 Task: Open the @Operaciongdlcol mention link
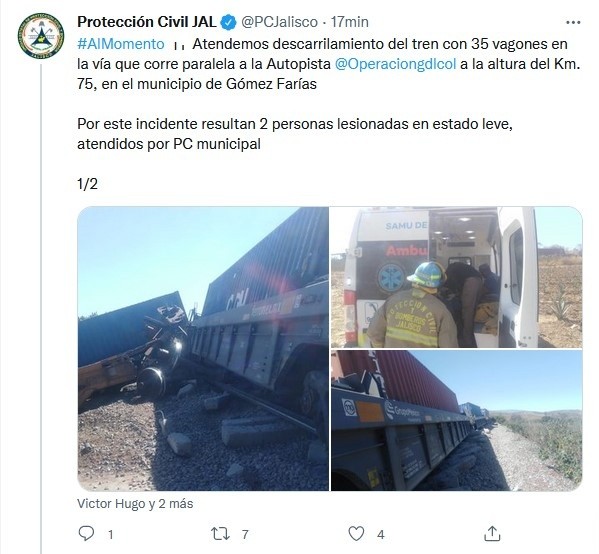tap(395, 64)
